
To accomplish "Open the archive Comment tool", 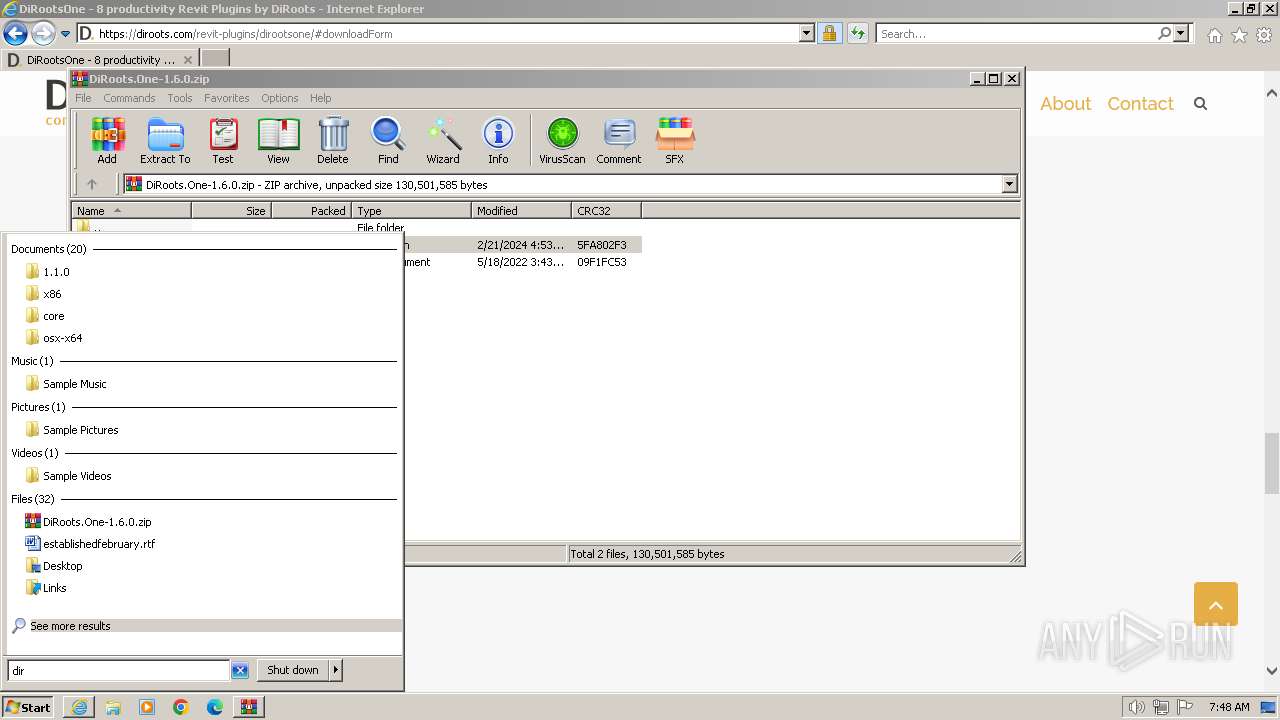I will click(619, 140).
